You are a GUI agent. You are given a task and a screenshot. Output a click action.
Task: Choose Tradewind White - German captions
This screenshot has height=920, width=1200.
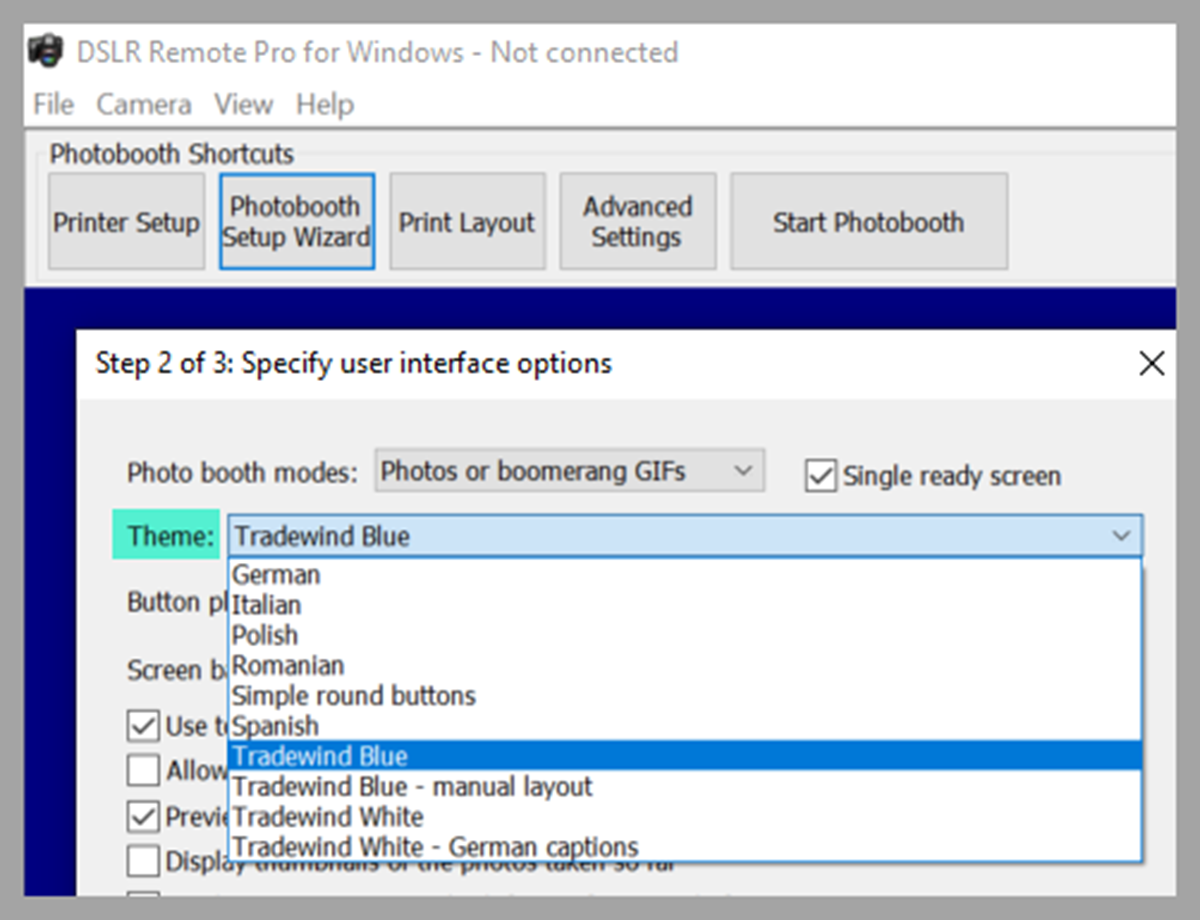[685, 847]
